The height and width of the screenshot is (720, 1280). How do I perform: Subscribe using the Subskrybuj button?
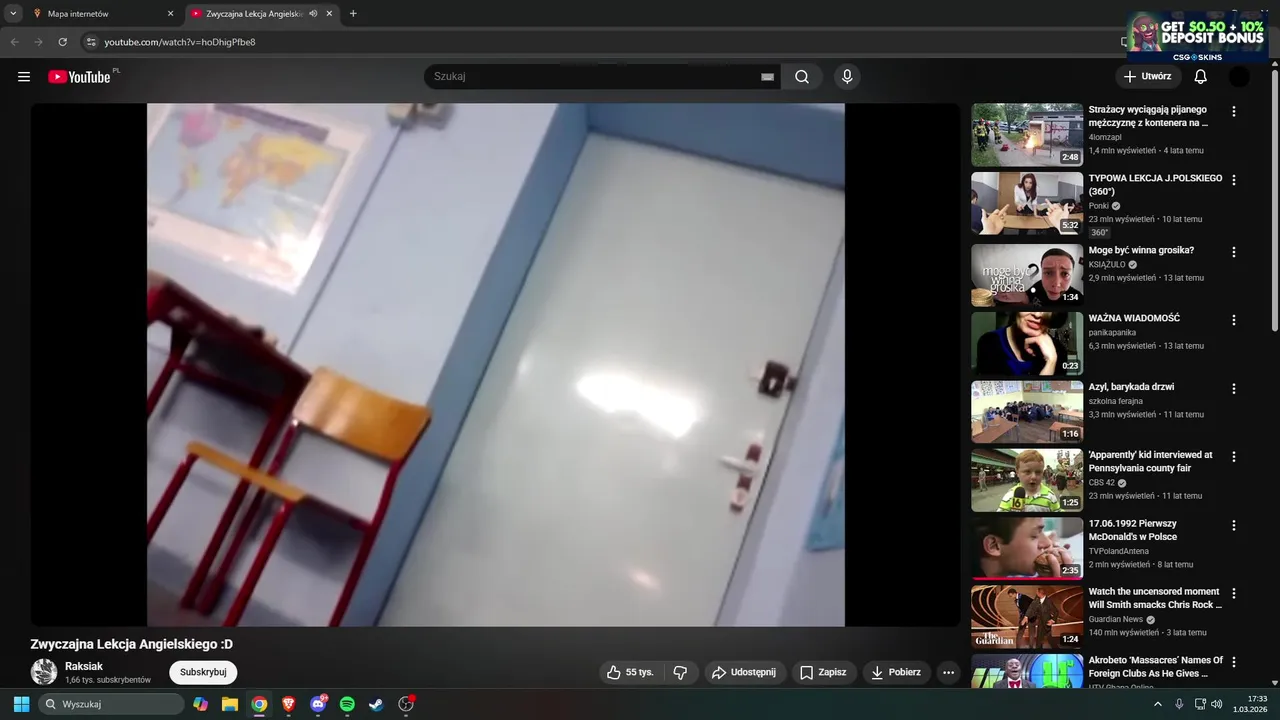[203, 673]
